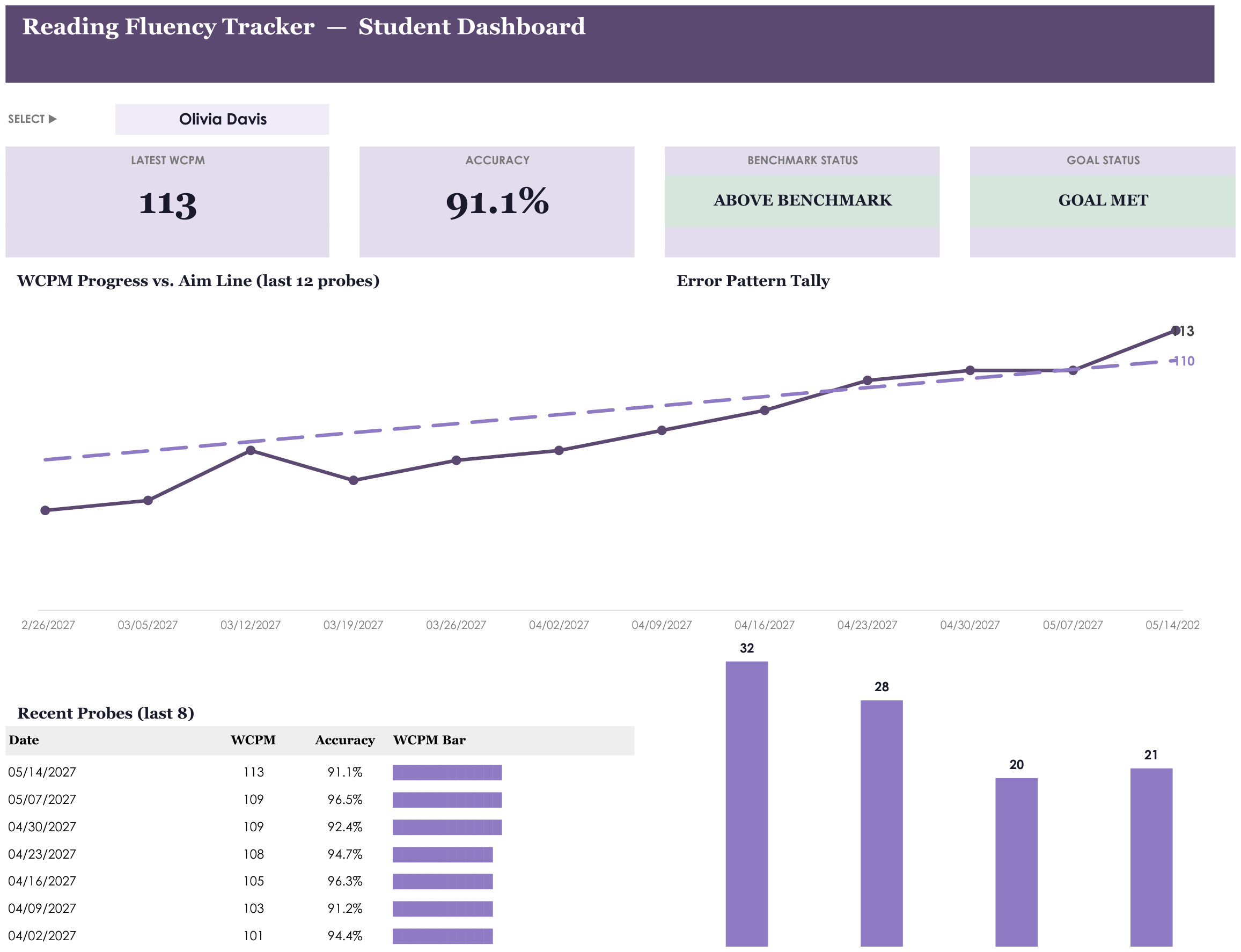The width and height of the screenshot is (1241, 952).
Task: Click the 92.4% accuracy cell
Action: pos(345,827)
